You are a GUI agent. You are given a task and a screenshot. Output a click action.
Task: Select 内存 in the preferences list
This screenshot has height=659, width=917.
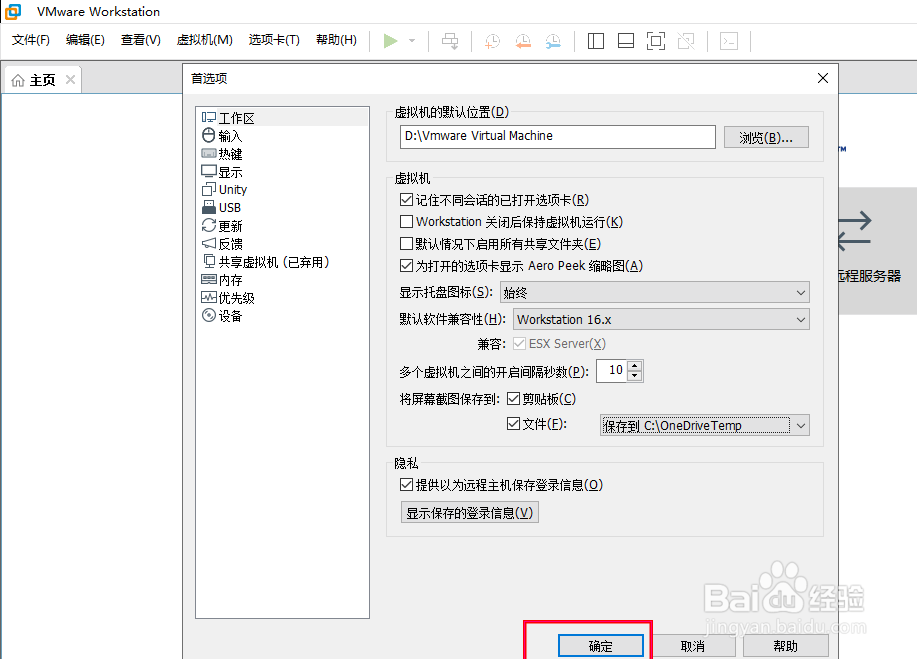coord(284,280)
